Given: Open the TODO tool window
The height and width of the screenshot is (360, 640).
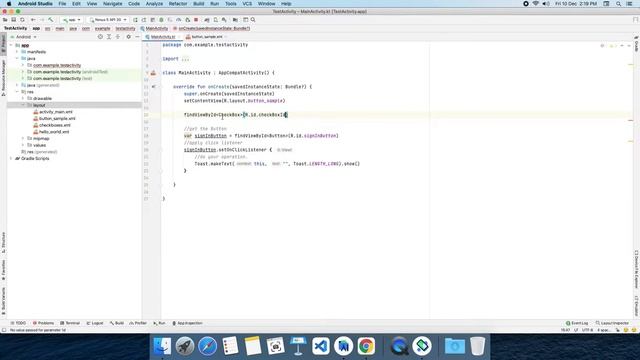Looking at the screenshot, I should (x=18, y=323).
